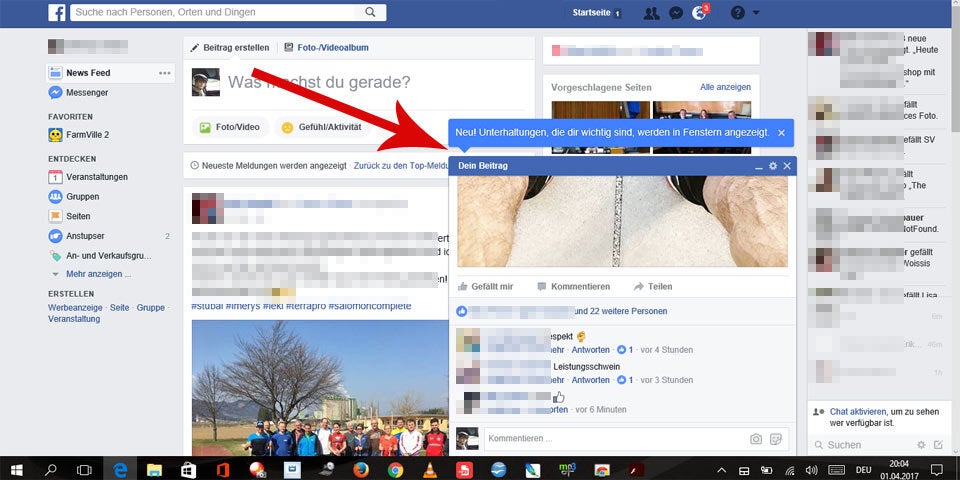Go to Startseite in the header
This screenshot has width=960, height=480.
(593, 13)
